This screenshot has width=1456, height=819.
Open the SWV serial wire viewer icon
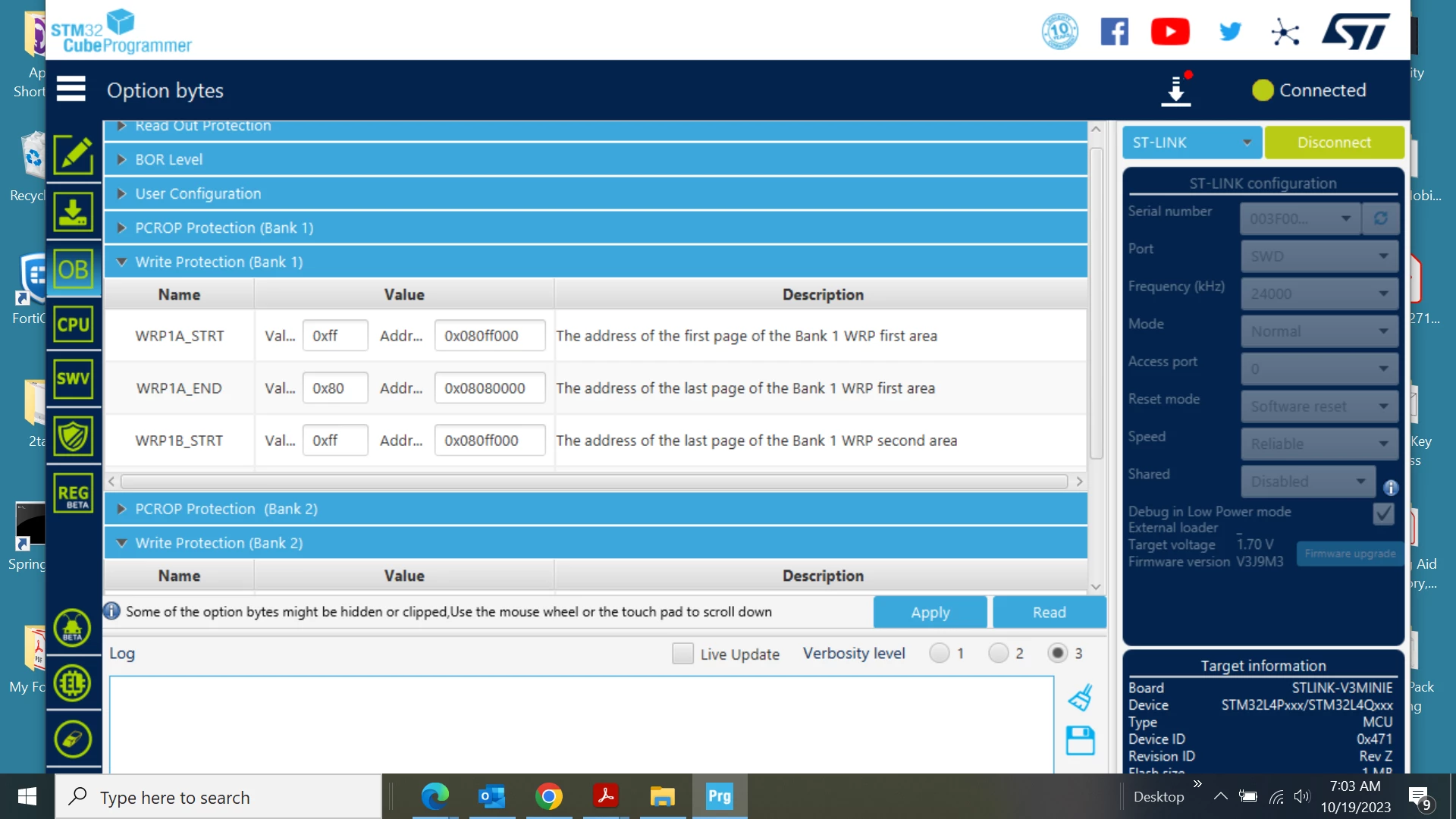74,379
